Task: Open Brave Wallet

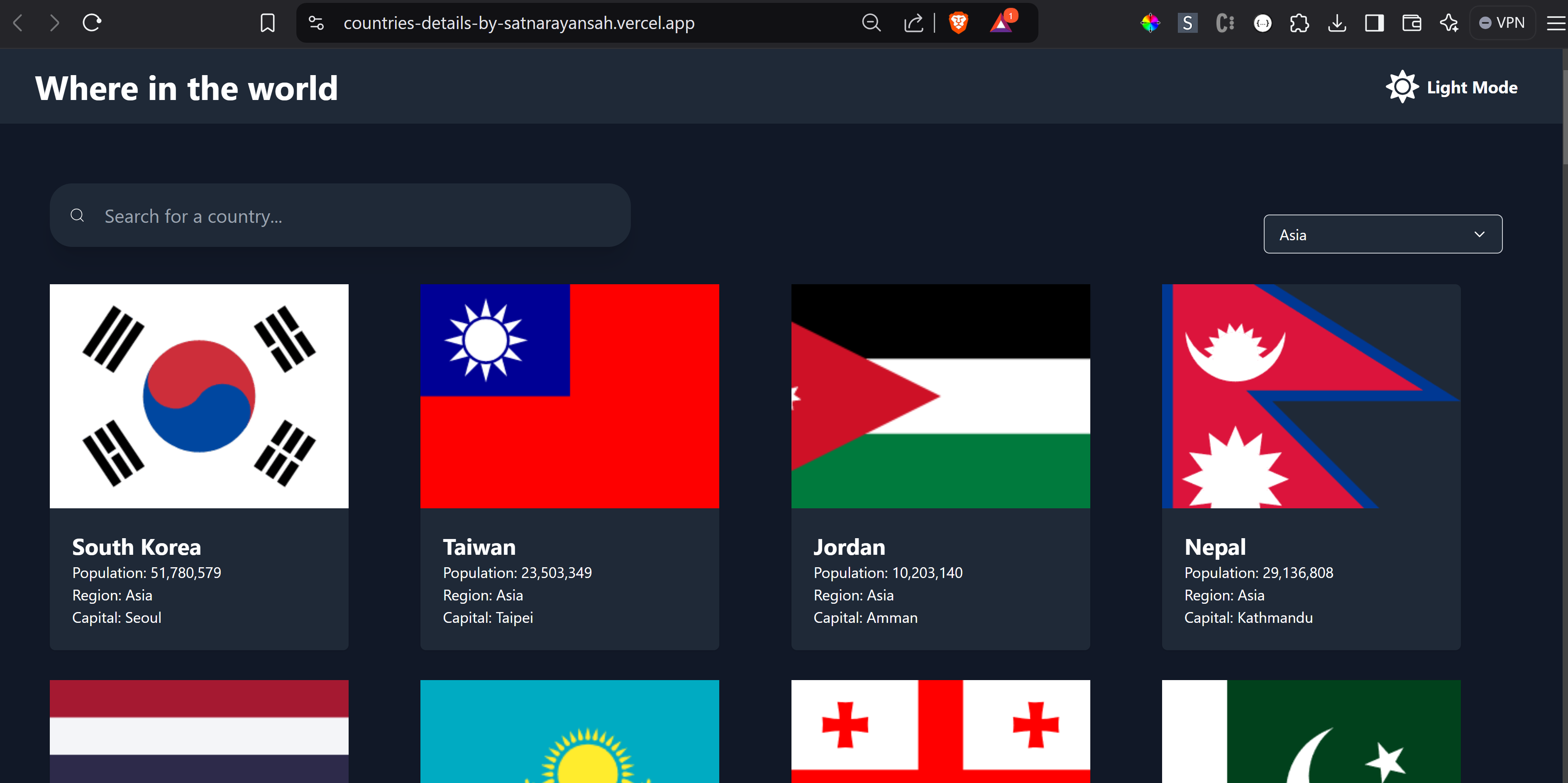Action: (x=1411, y=22)
